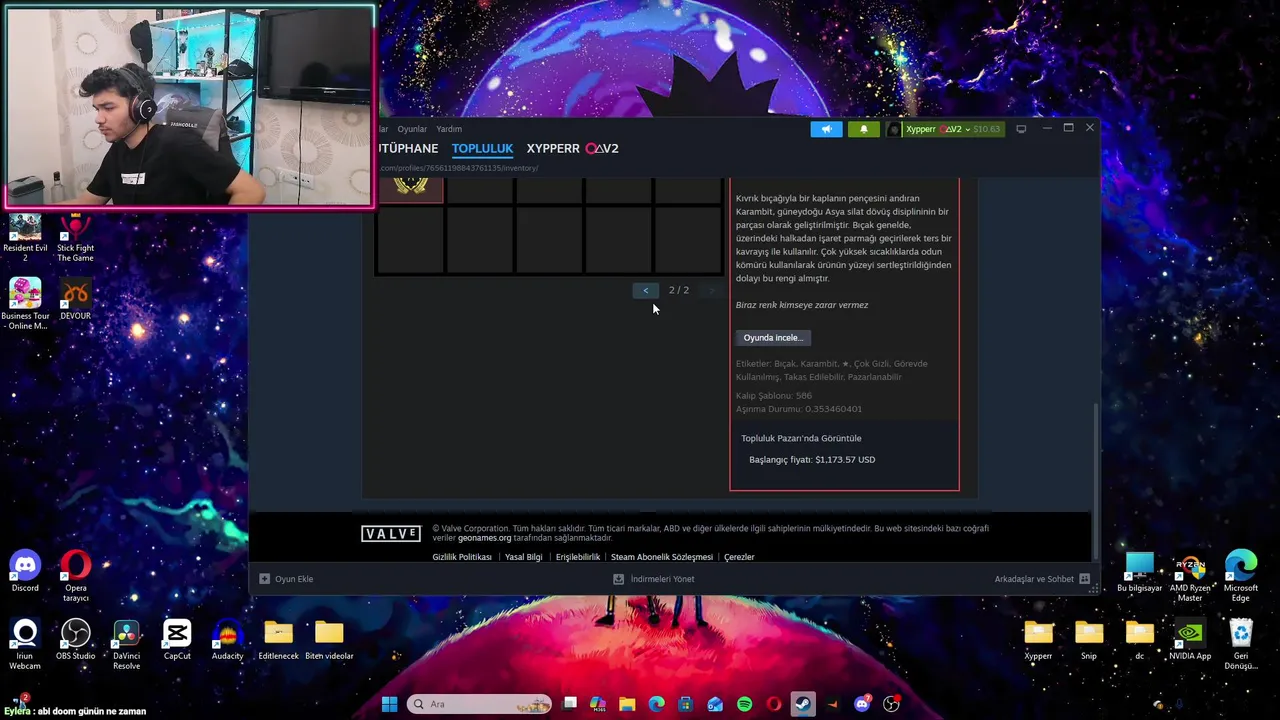1280x720 pixels.
Task: Open Microsoft Edge desktop shortcut
Action: click(1241, 577)
